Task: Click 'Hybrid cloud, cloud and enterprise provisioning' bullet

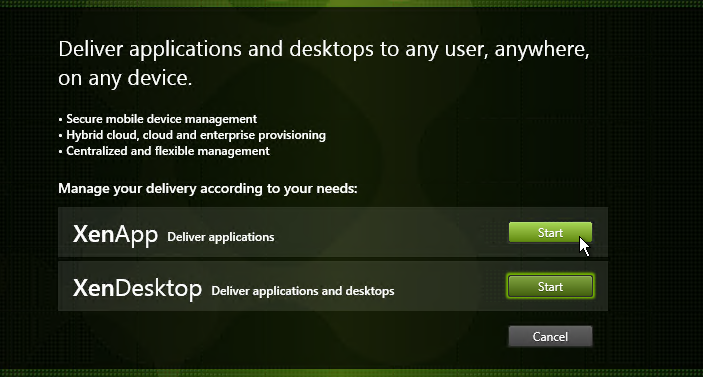Action: (x=196, y=135)
